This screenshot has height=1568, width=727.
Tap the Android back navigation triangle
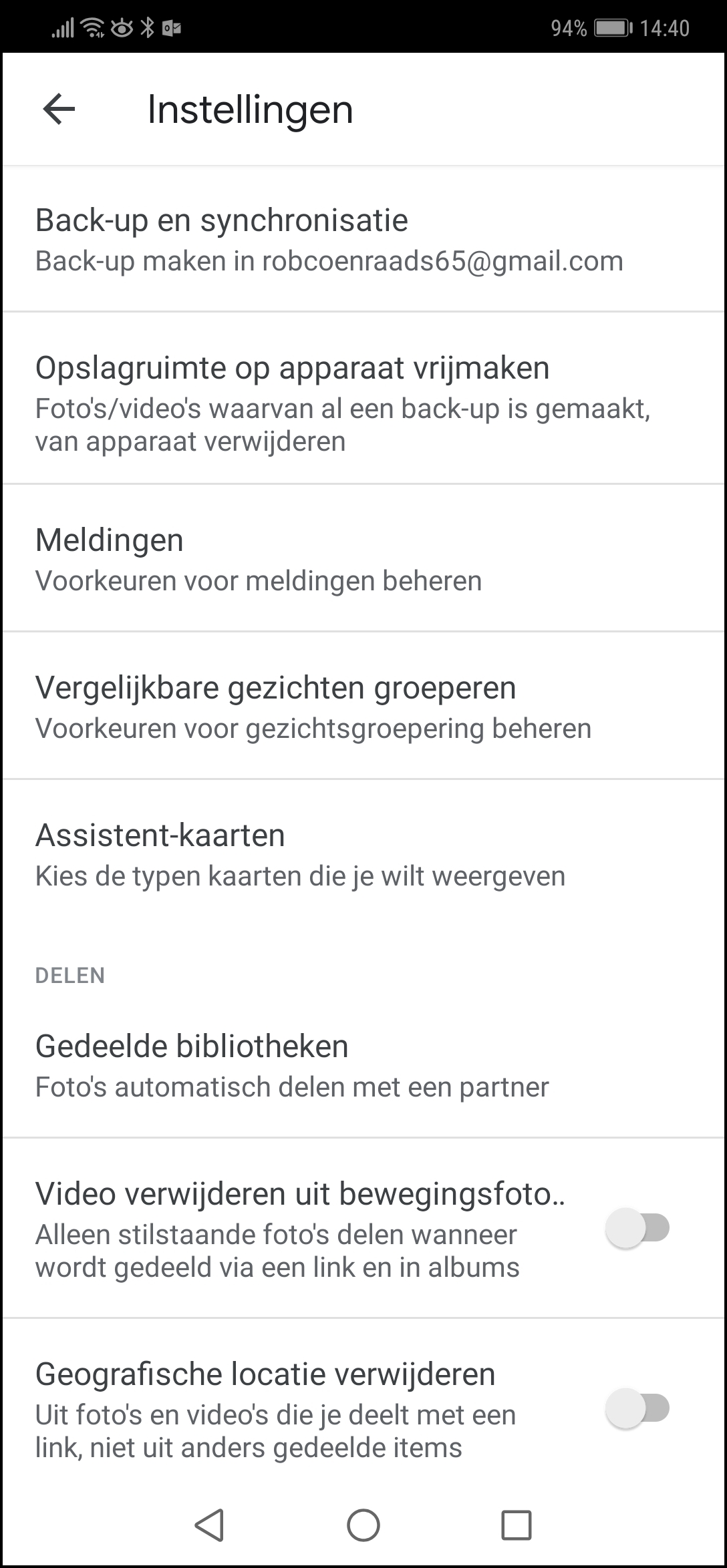click(209, 1525)
